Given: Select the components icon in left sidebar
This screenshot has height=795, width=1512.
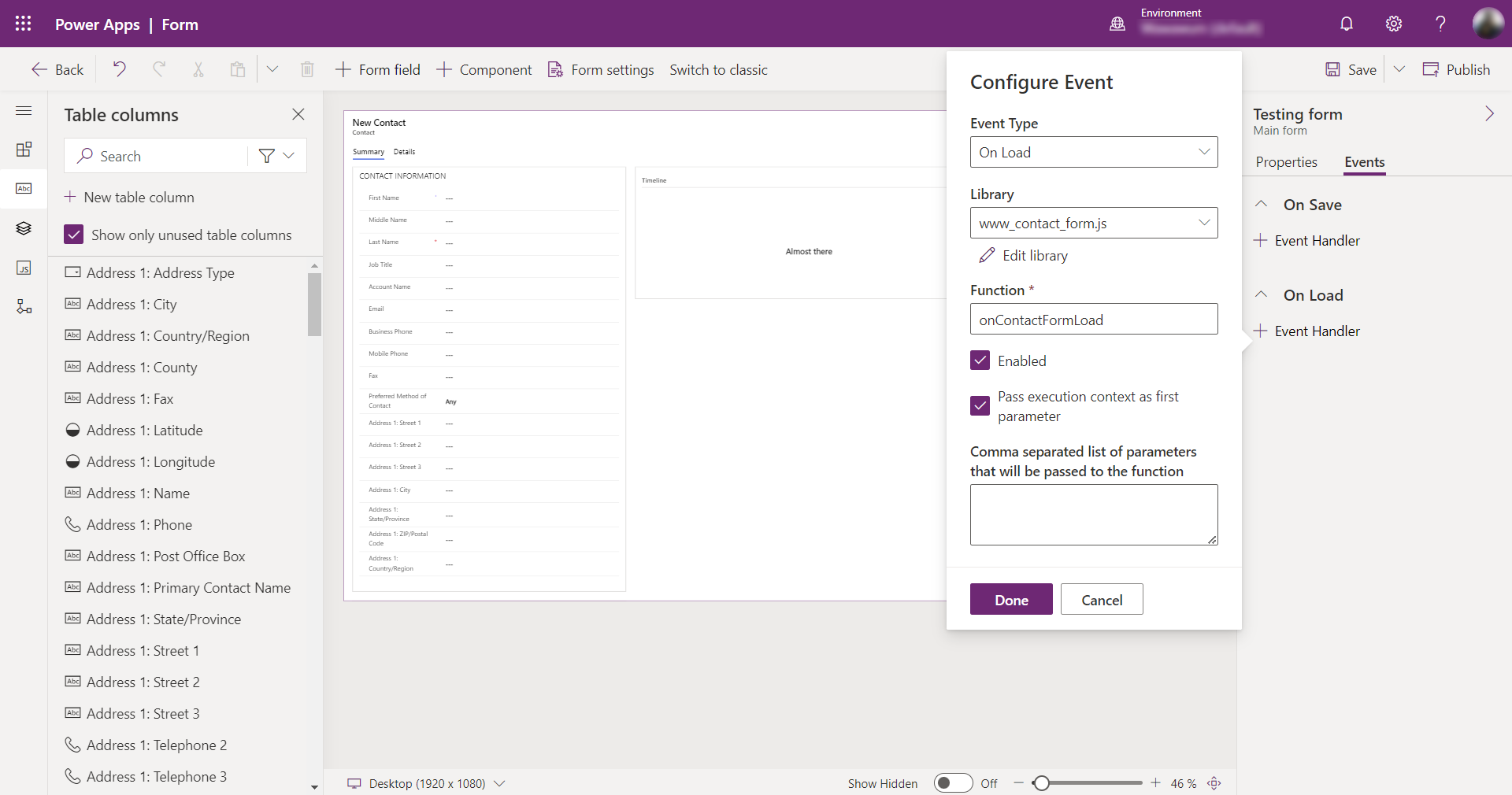Looking at the screenshot, I should 24,149.
